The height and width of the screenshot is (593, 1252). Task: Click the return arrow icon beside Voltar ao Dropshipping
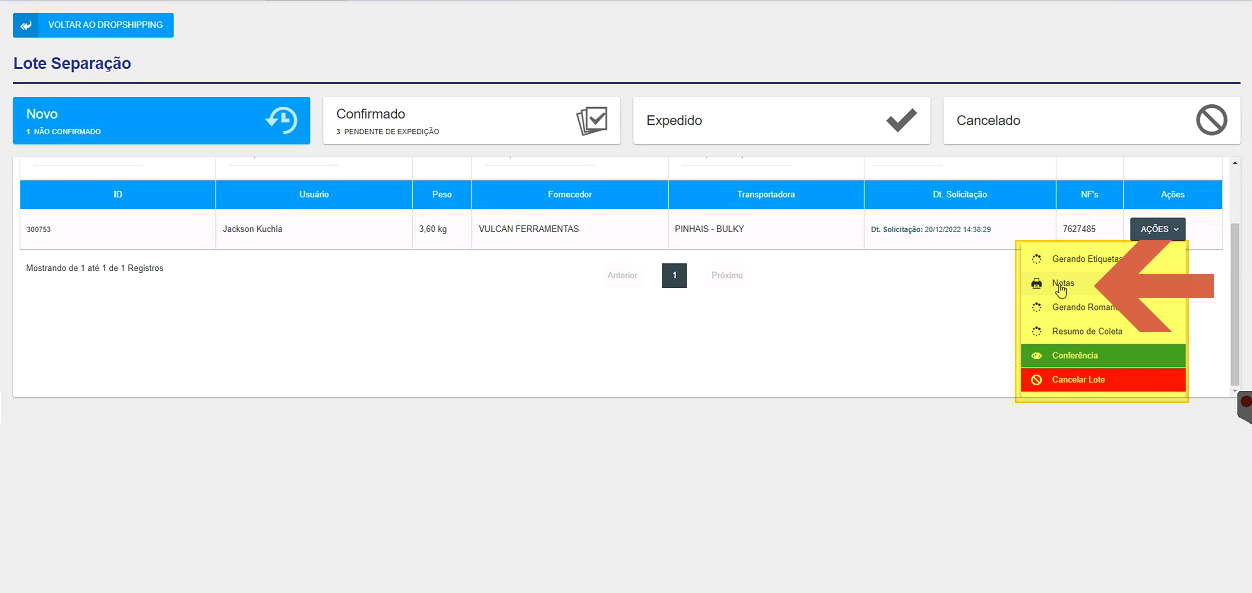coord(26,25)
